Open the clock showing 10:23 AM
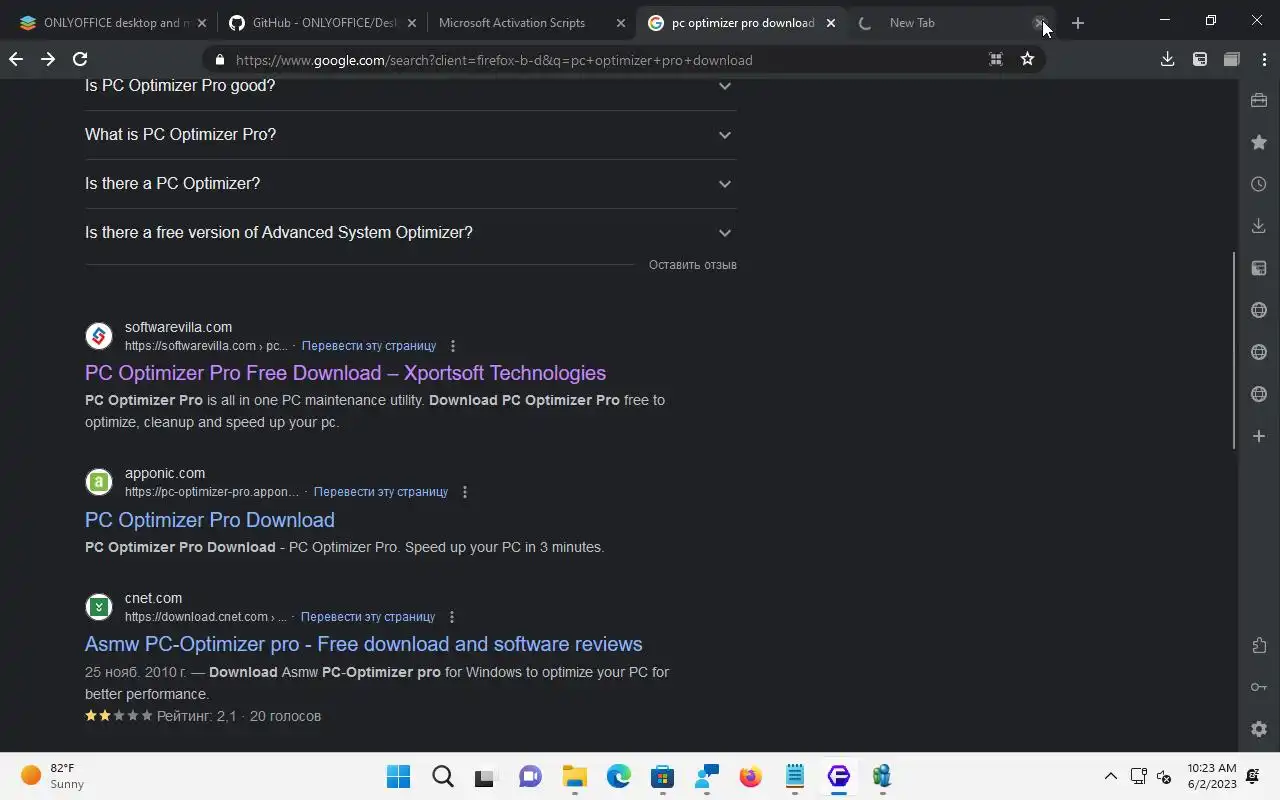The height and width of the screenshot is (800, 1280). 1212,776
